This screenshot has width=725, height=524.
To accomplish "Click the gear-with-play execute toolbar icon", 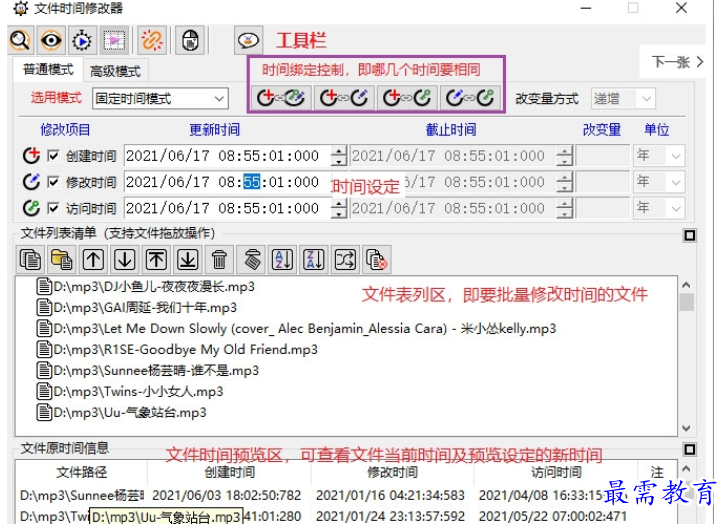I will click(82, 41).
